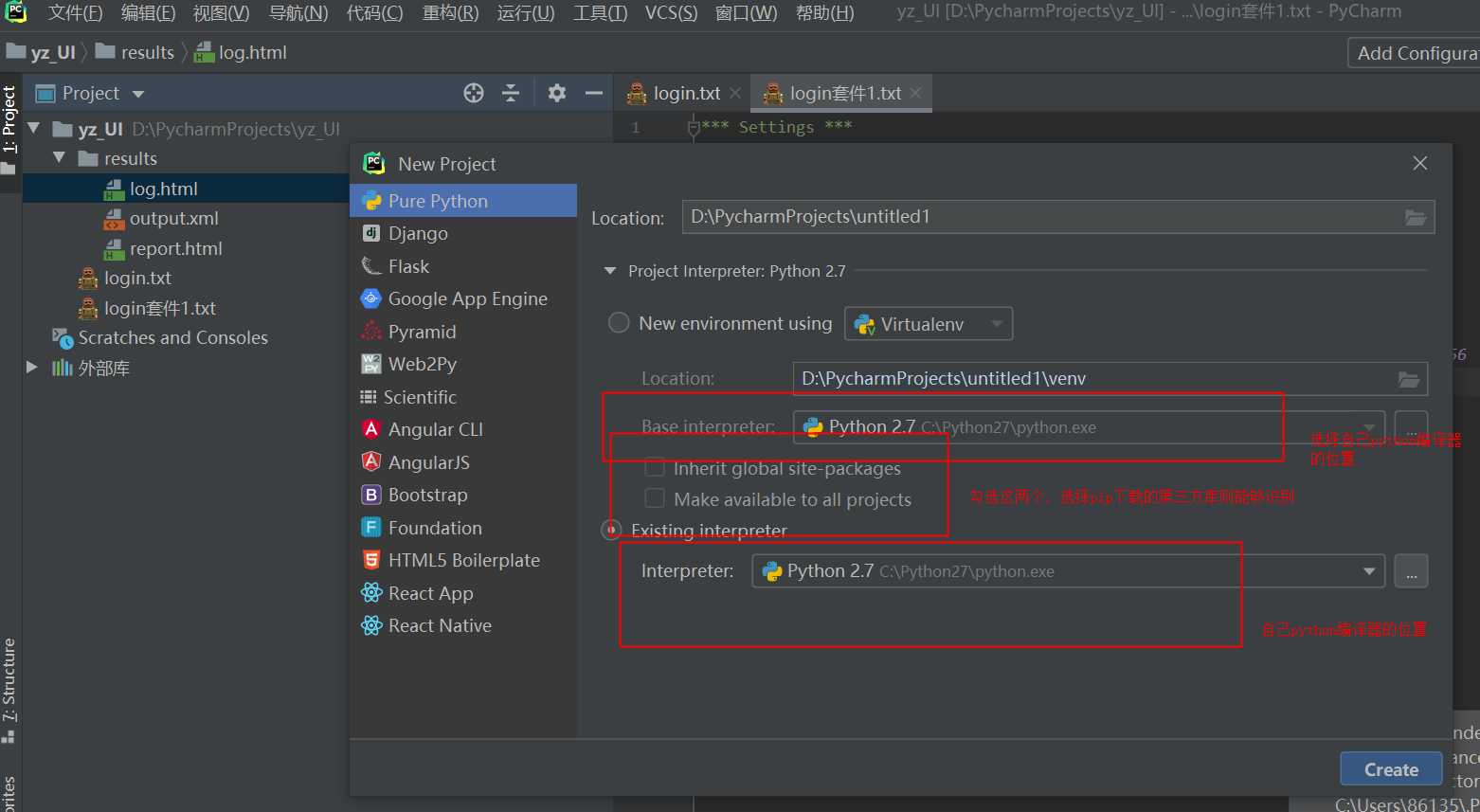
Task: Close the login套件1.txt editor tab
Action: tap(915, 93)
